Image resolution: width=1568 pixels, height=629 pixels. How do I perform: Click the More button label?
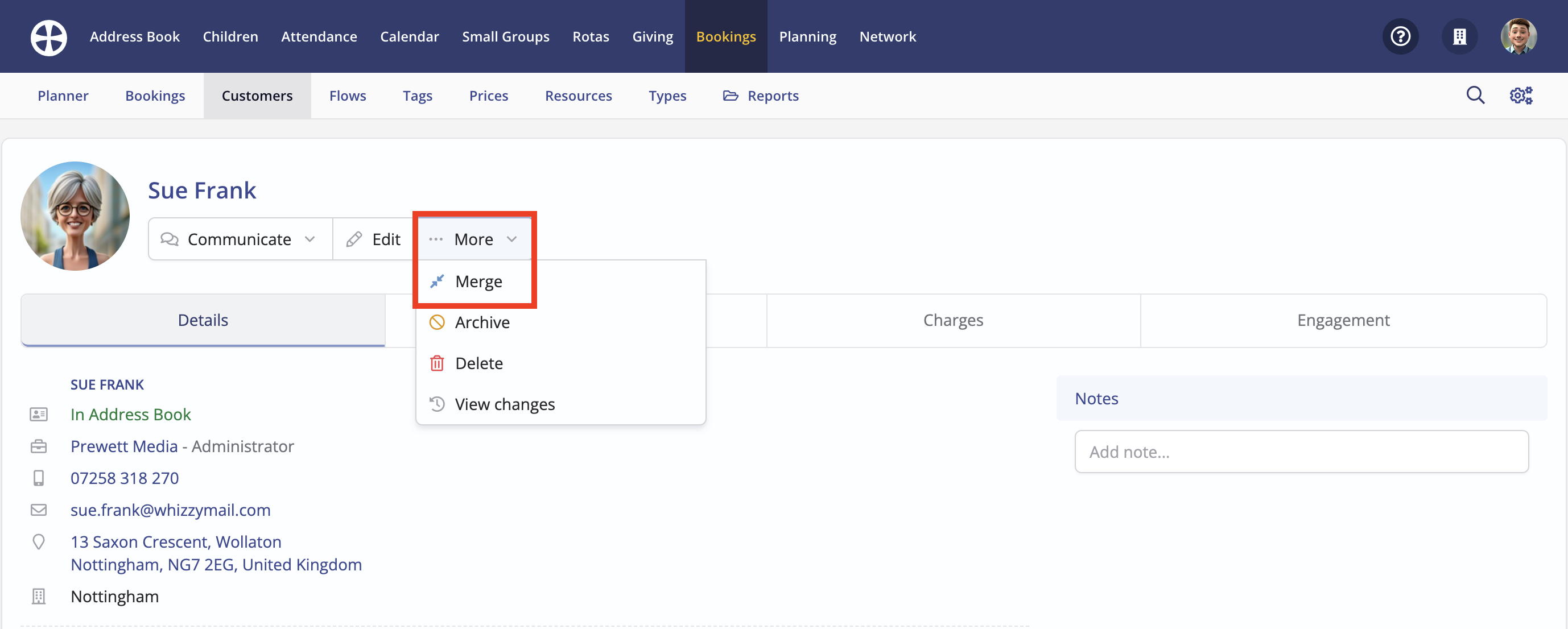[x=473, y=239]
